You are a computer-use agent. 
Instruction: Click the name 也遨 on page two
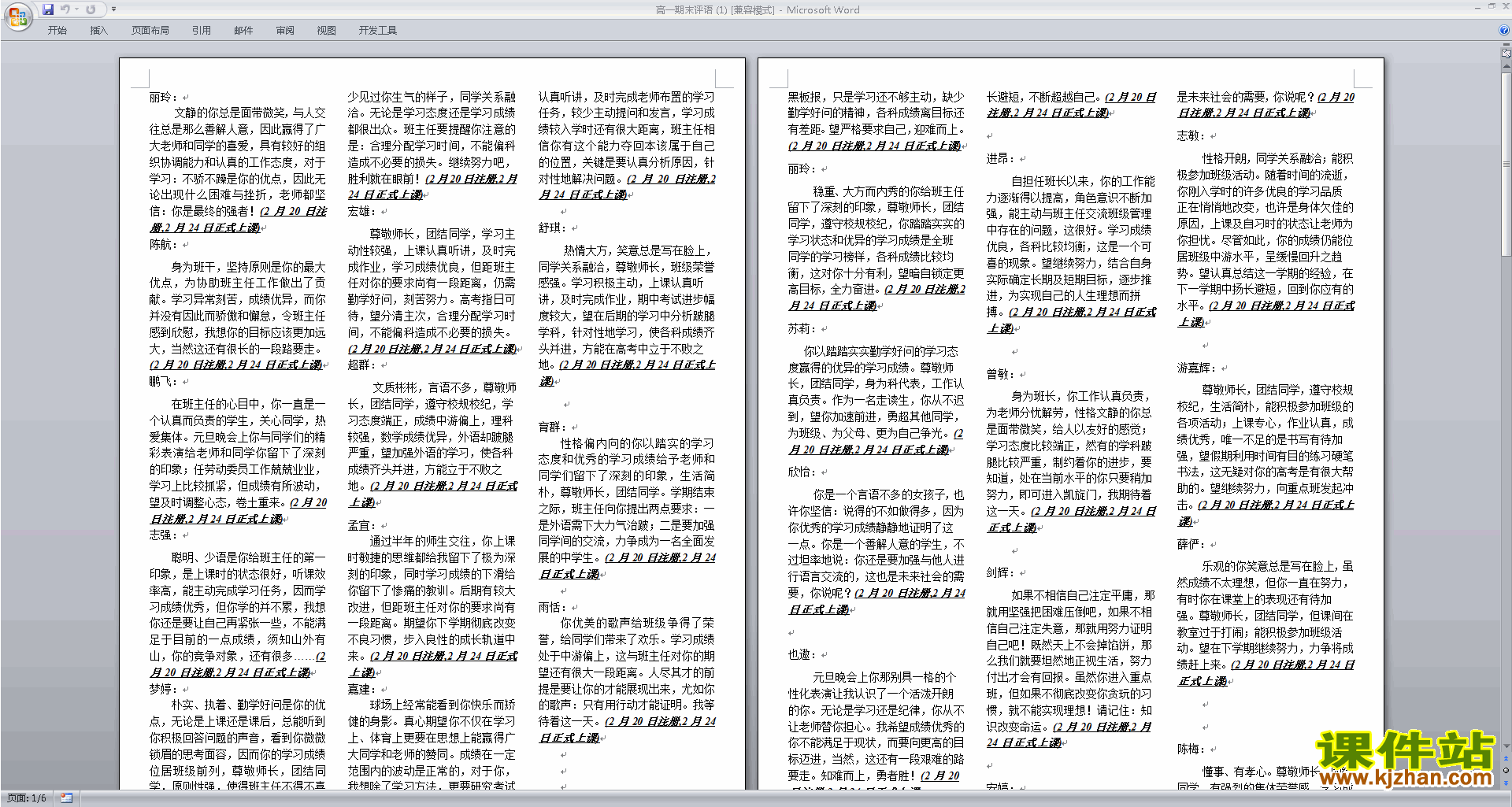(799, 654)
